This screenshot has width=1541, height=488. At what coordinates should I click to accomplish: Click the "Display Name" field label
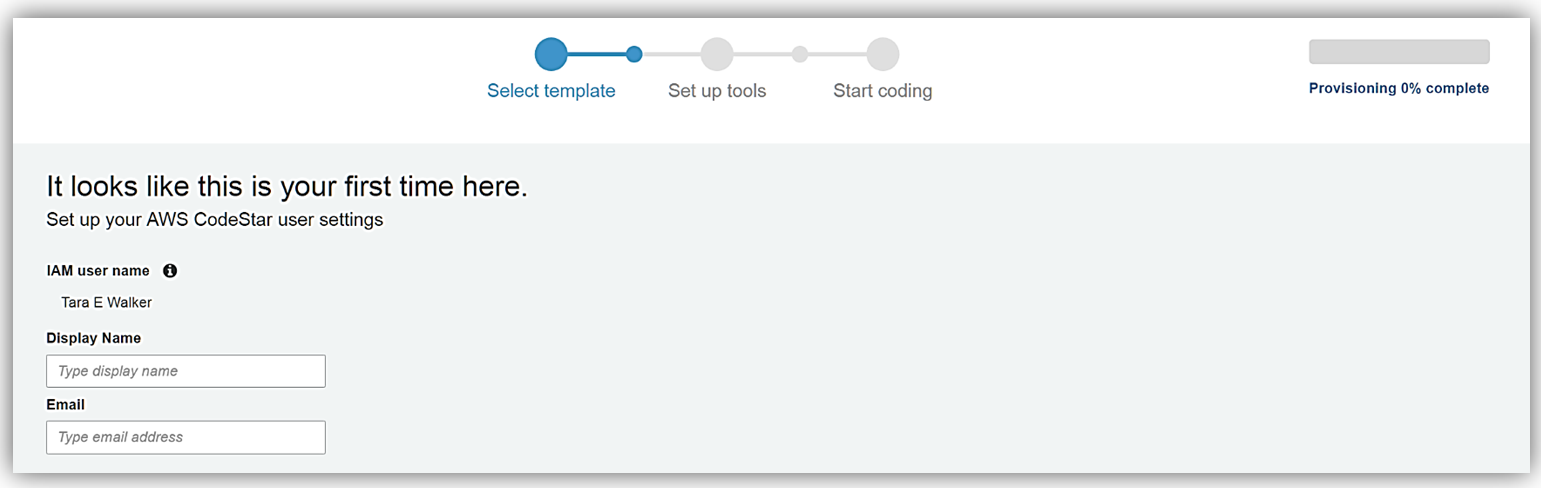point(94,338)
